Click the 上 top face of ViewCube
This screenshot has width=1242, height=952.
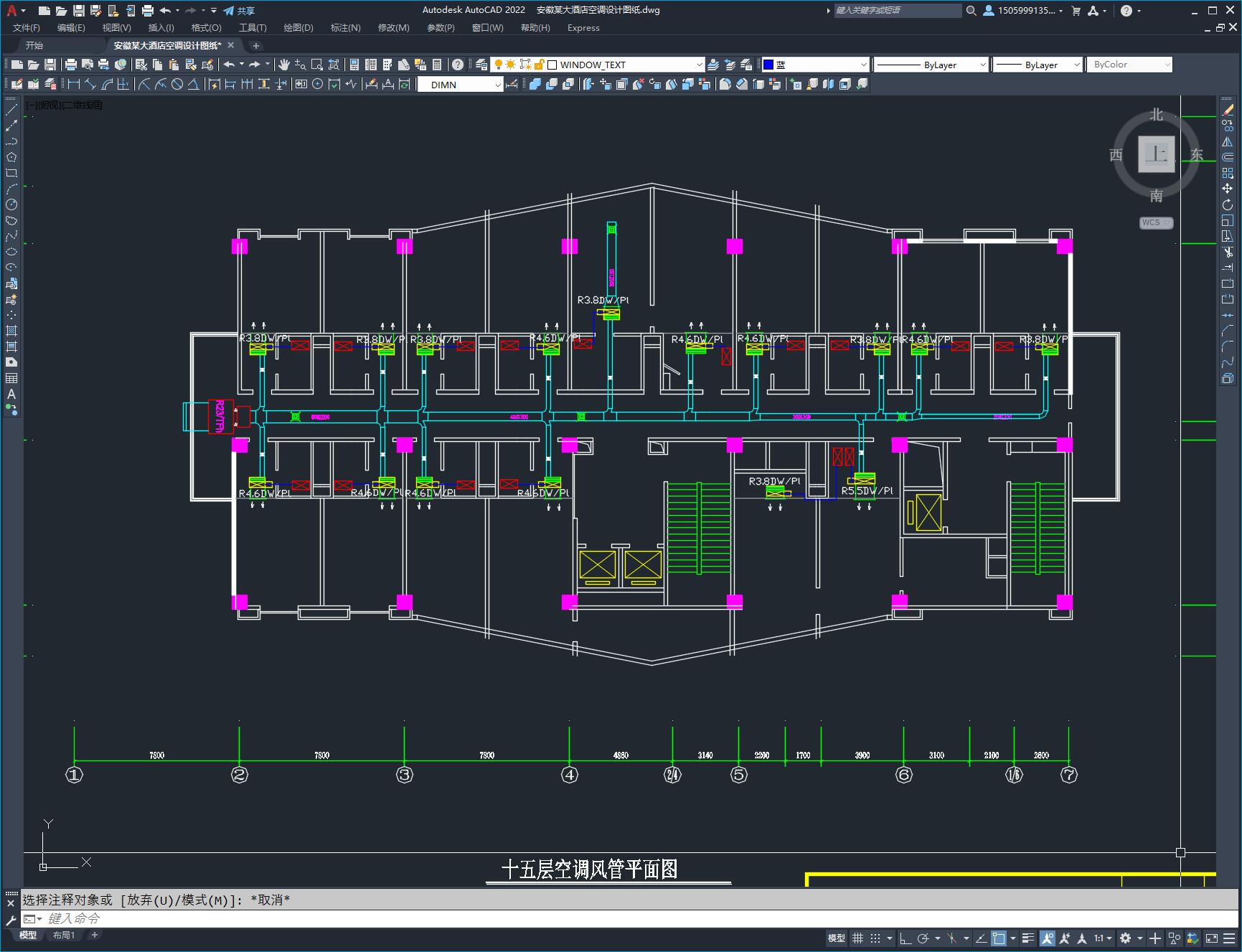point(1156,154)
